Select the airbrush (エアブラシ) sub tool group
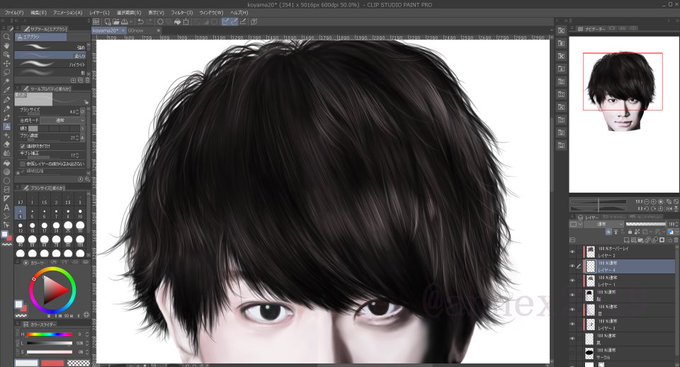 [41, 37]
